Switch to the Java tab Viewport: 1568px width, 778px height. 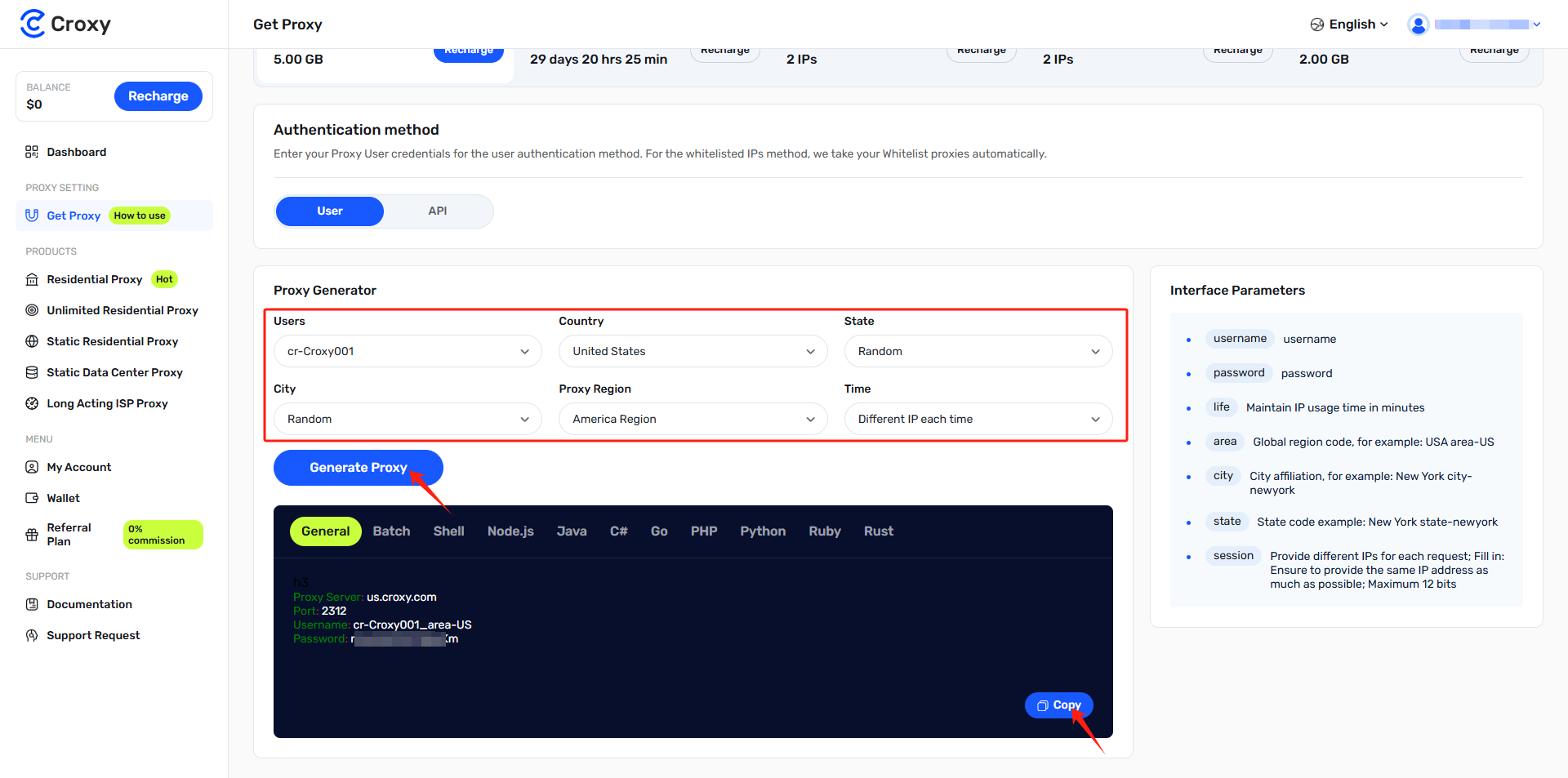click(x=572, y=531)
